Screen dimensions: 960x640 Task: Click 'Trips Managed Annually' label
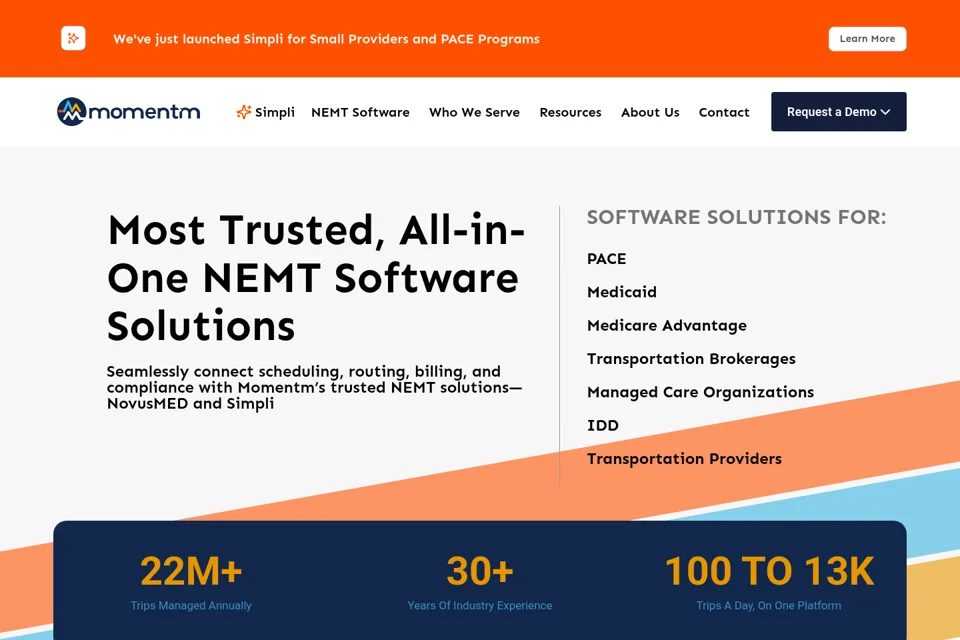click(x=191, y=605)
